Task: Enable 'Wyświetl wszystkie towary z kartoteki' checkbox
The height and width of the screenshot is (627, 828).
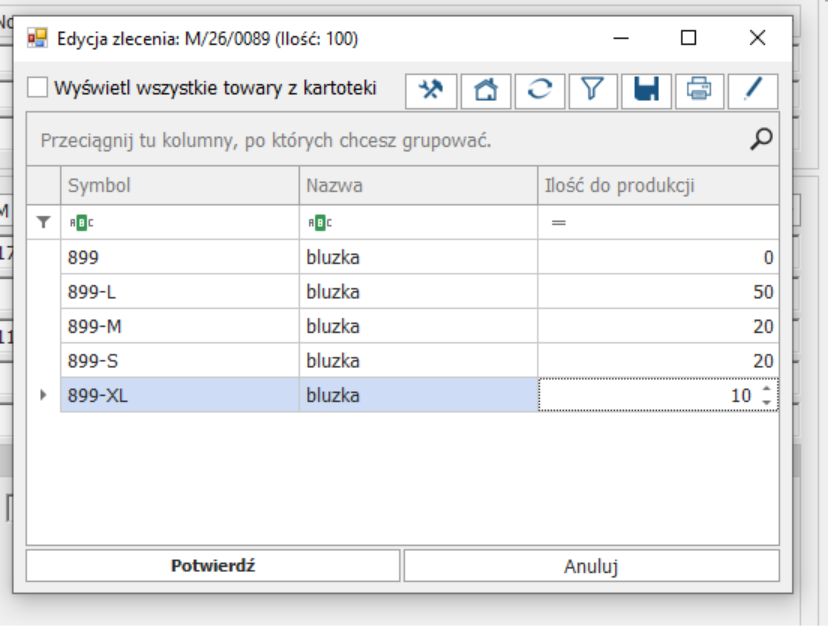Action: [x=38, y=88]
